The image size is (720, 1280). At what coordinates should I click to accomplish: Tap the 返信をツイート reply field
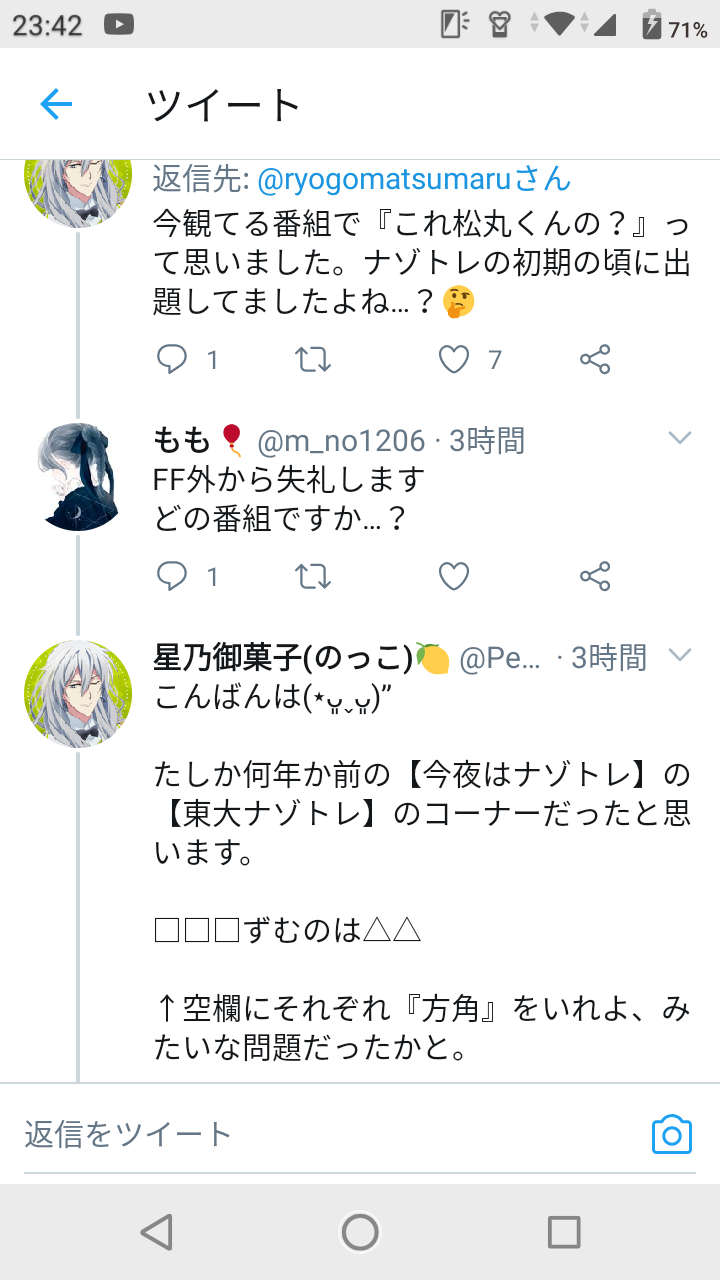pyautogui.click(x=330, y=1134)
